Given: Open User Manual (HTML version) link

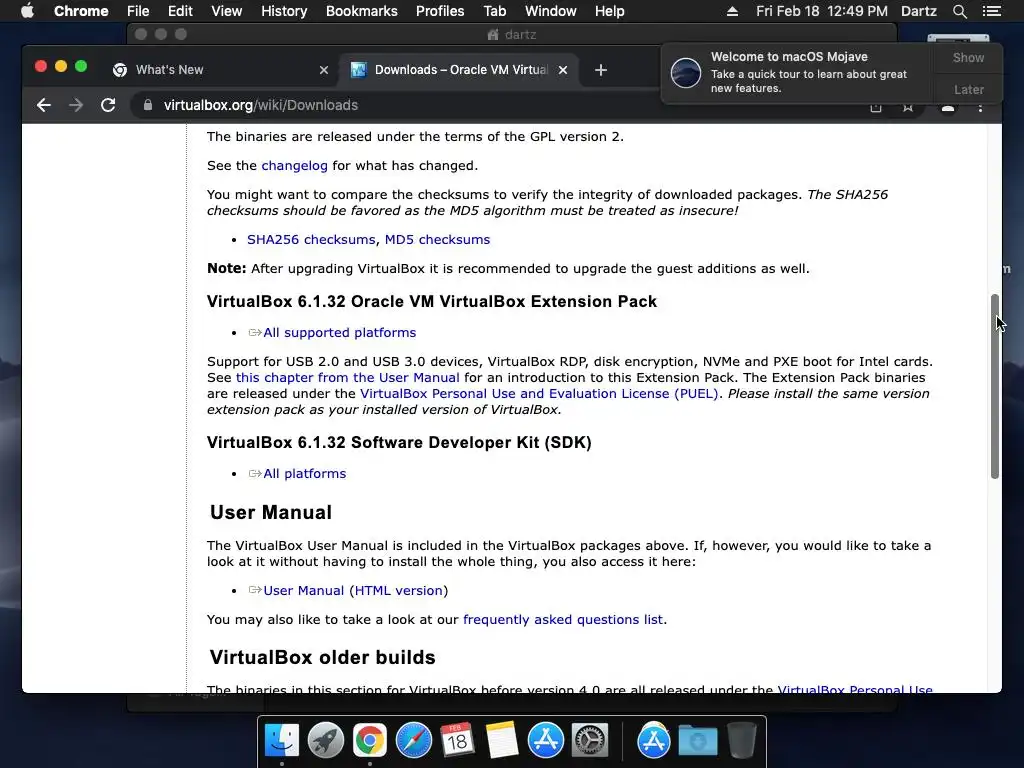Looking at the screenshot, I should [x=356, y=590].
